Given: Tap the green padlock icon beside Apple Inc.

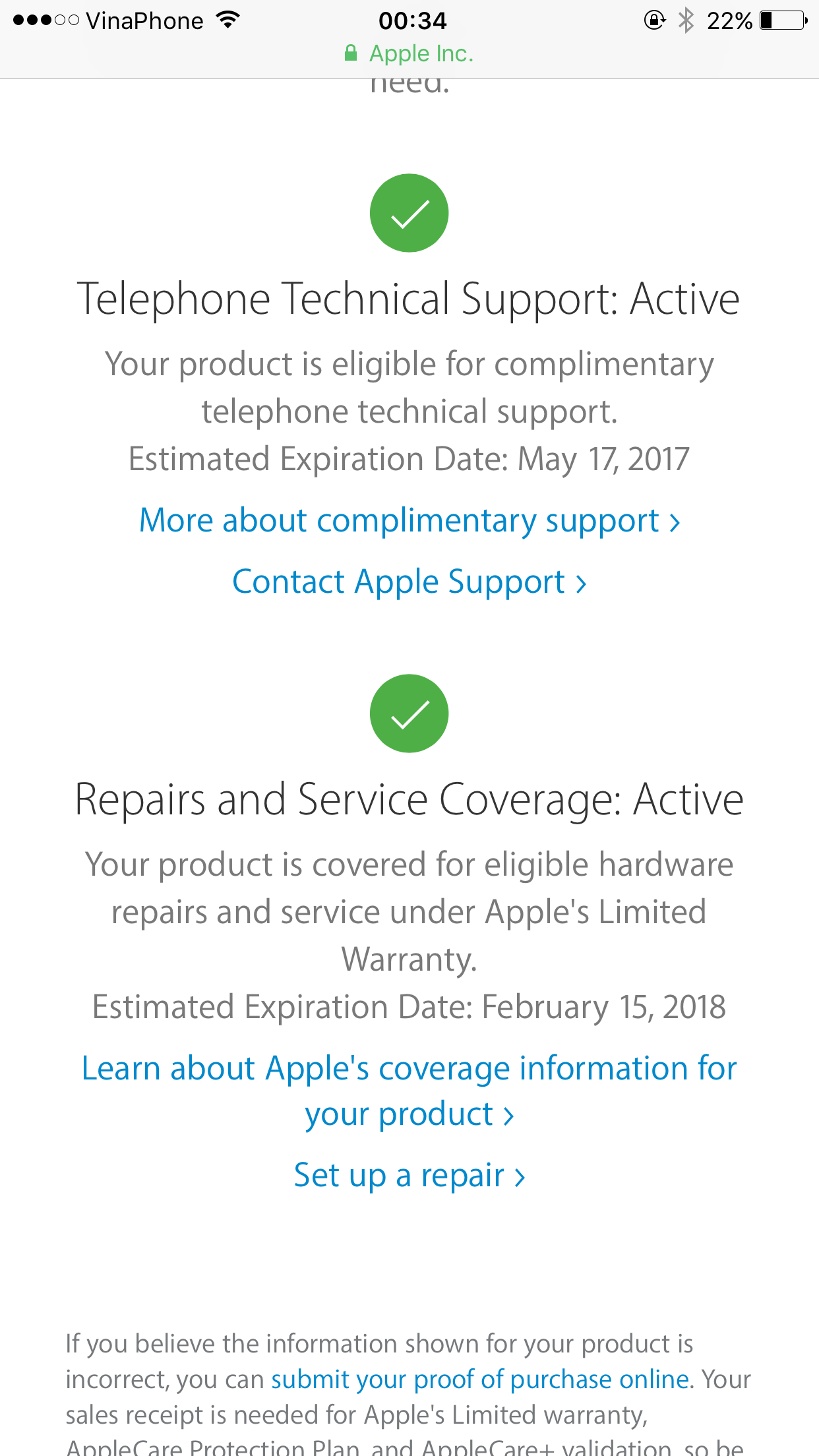Looking at the screenshot, I should [x=351, y=53].
